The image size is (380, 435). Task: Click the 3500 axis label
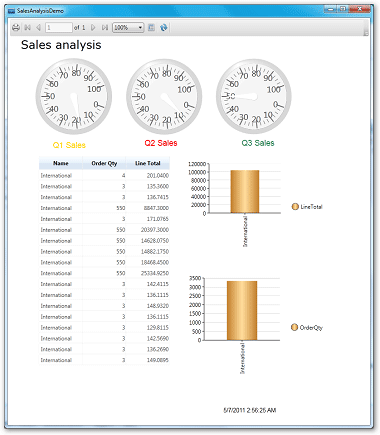[195, 278]
